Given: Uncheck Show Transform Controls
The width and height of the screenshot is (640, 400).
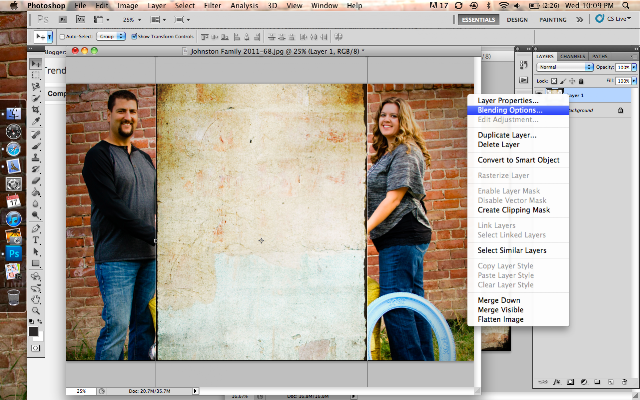Looking at the screenshot, I should tap(134, 37).
